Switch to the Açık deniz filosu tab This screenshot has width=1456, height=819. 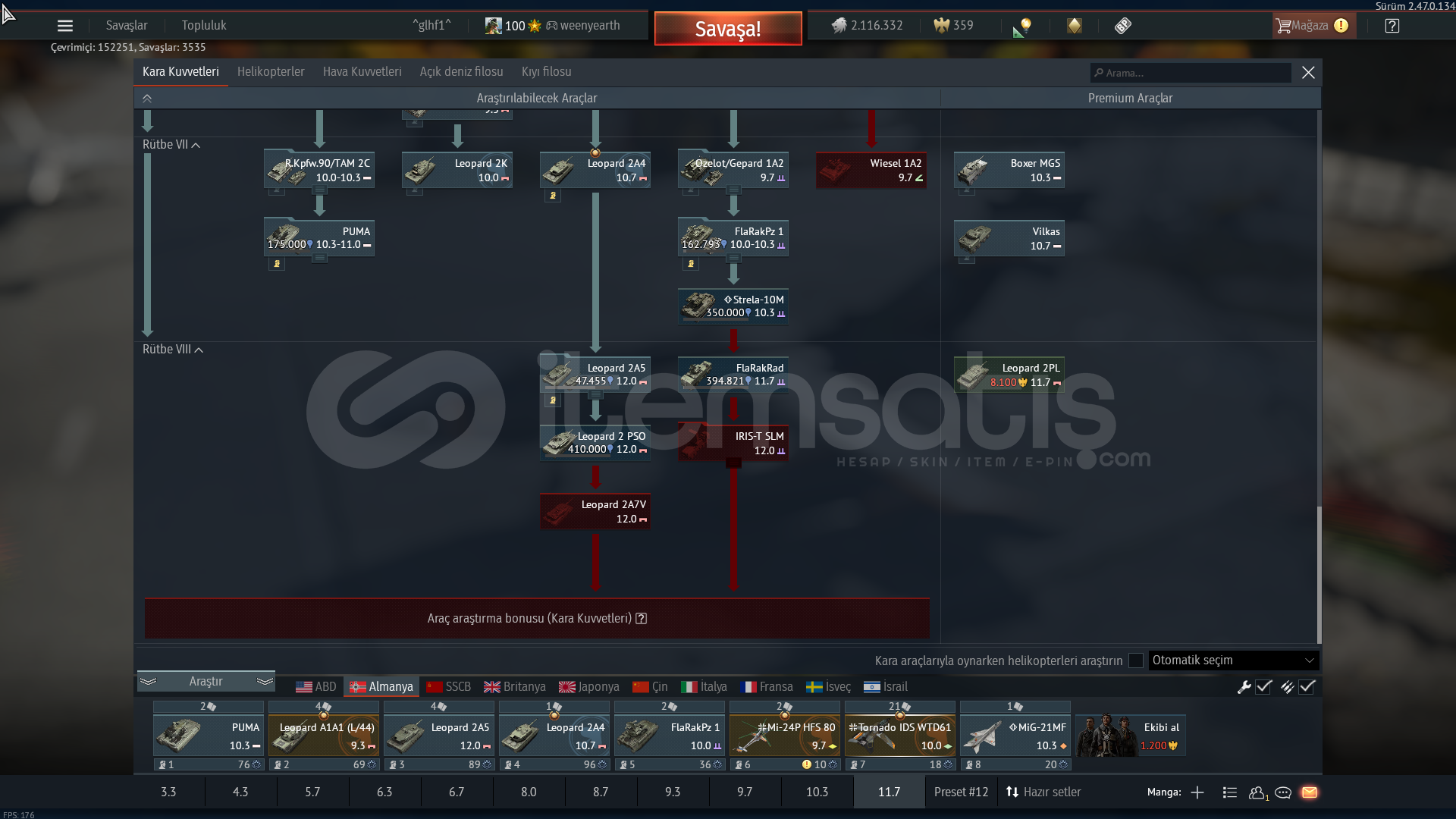coord(462,72)
